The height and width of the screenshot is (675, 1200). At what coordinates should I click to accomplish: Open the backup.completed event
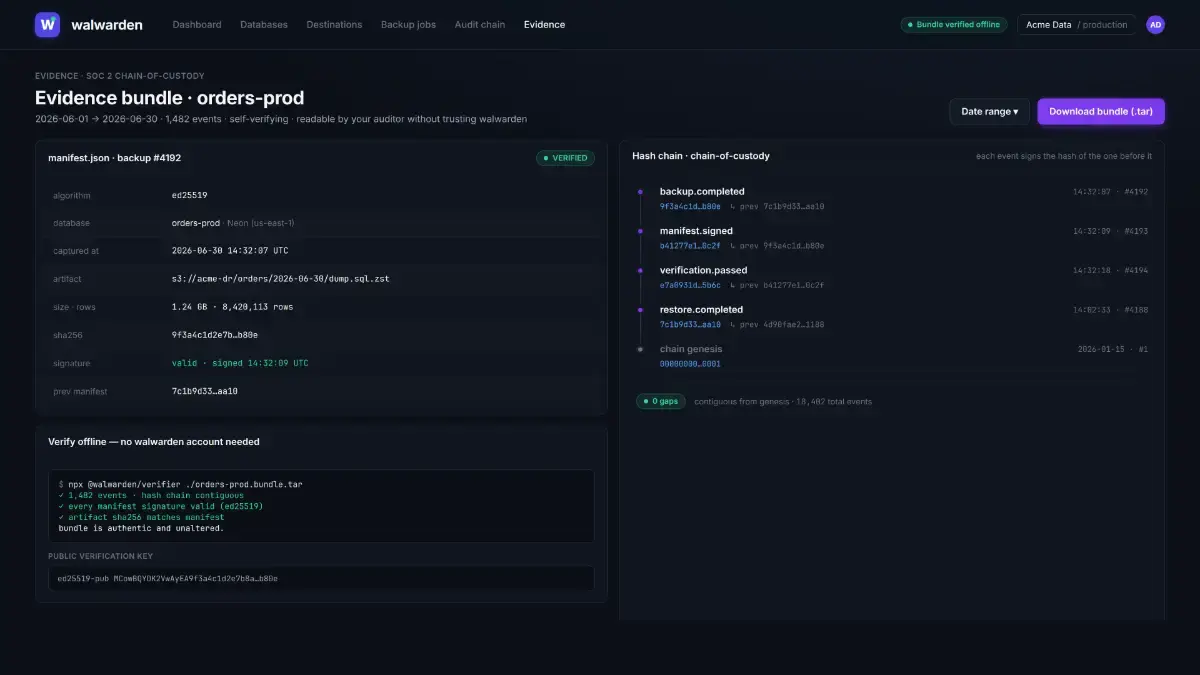[702, 191]
